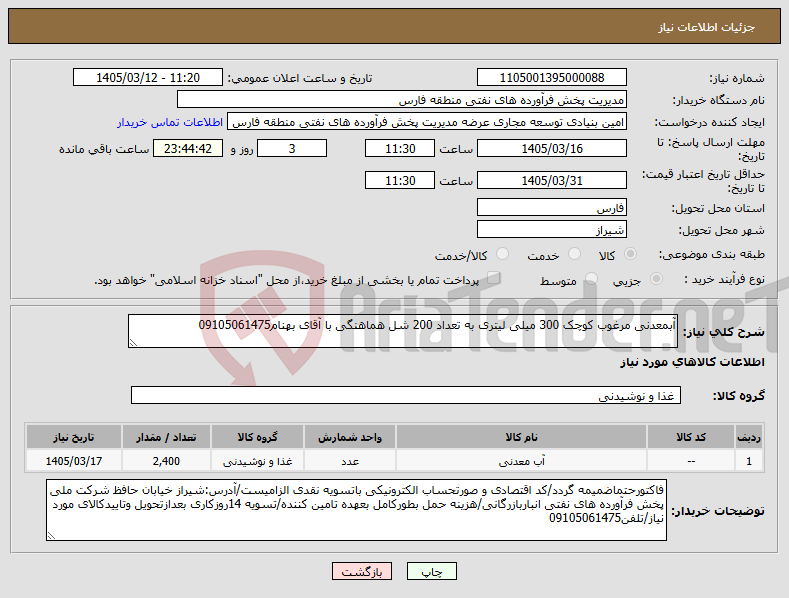Click the ساعت باقی مانده label
789x598 pixels.
(104, 149)
